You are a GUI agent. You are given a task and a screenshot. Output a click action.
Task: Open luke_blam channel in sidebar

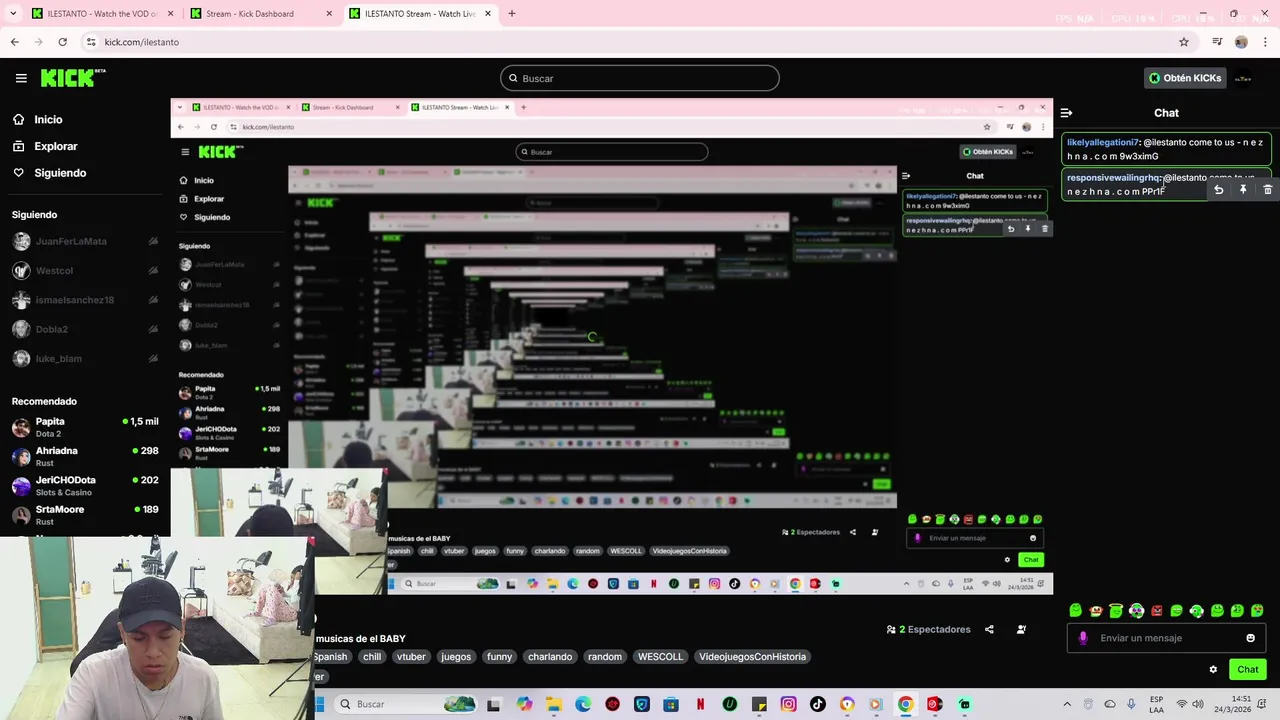coord(85,358)
